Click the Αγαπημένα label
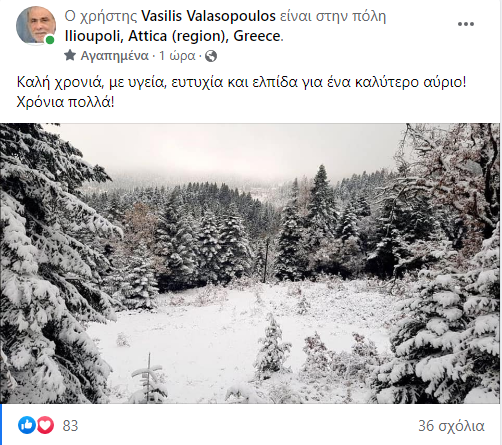 click(114, 56)
